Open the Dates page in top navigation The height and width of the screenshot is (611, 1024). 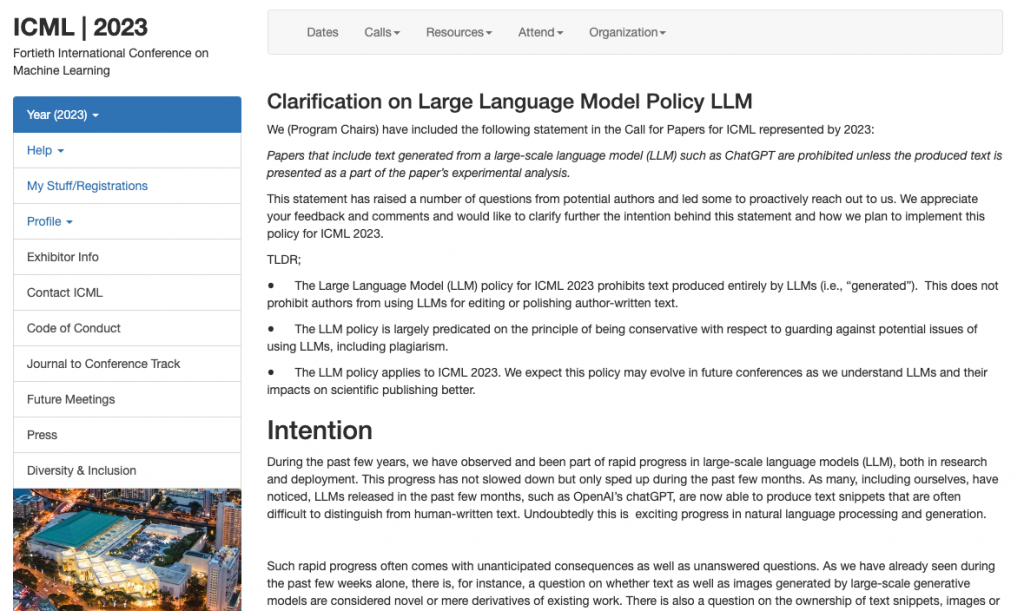(322, 32)
